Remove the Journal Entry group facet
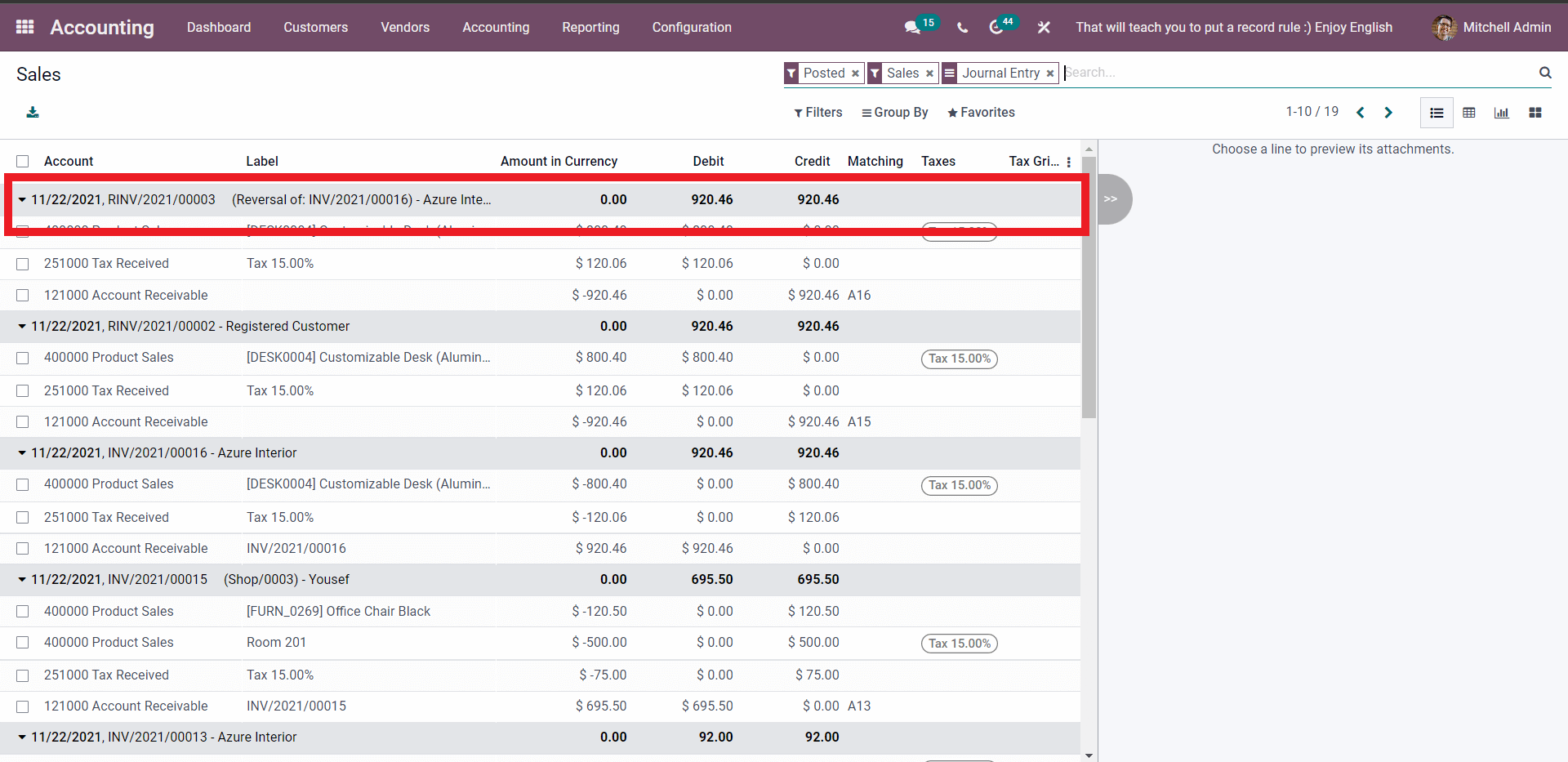This screenshot has height=762, width=1568. click(1050, 74)
